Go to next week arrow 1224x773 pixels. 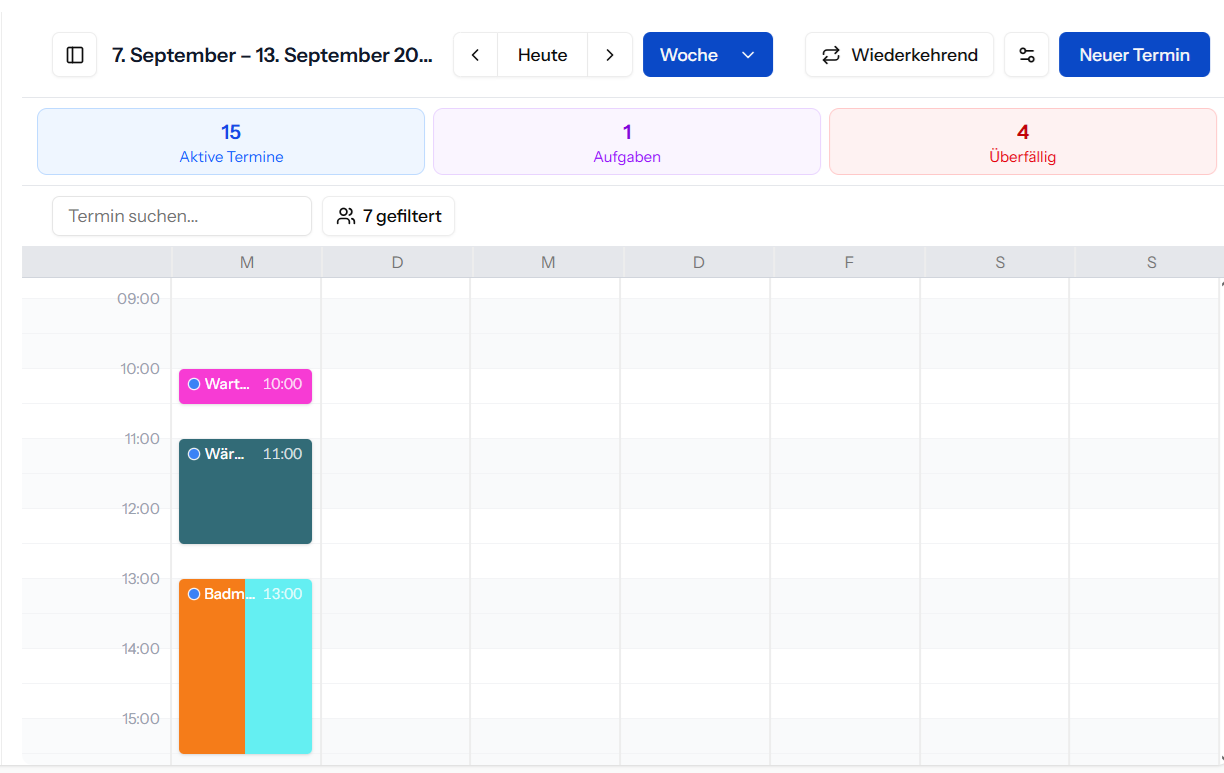click(610, 55)
